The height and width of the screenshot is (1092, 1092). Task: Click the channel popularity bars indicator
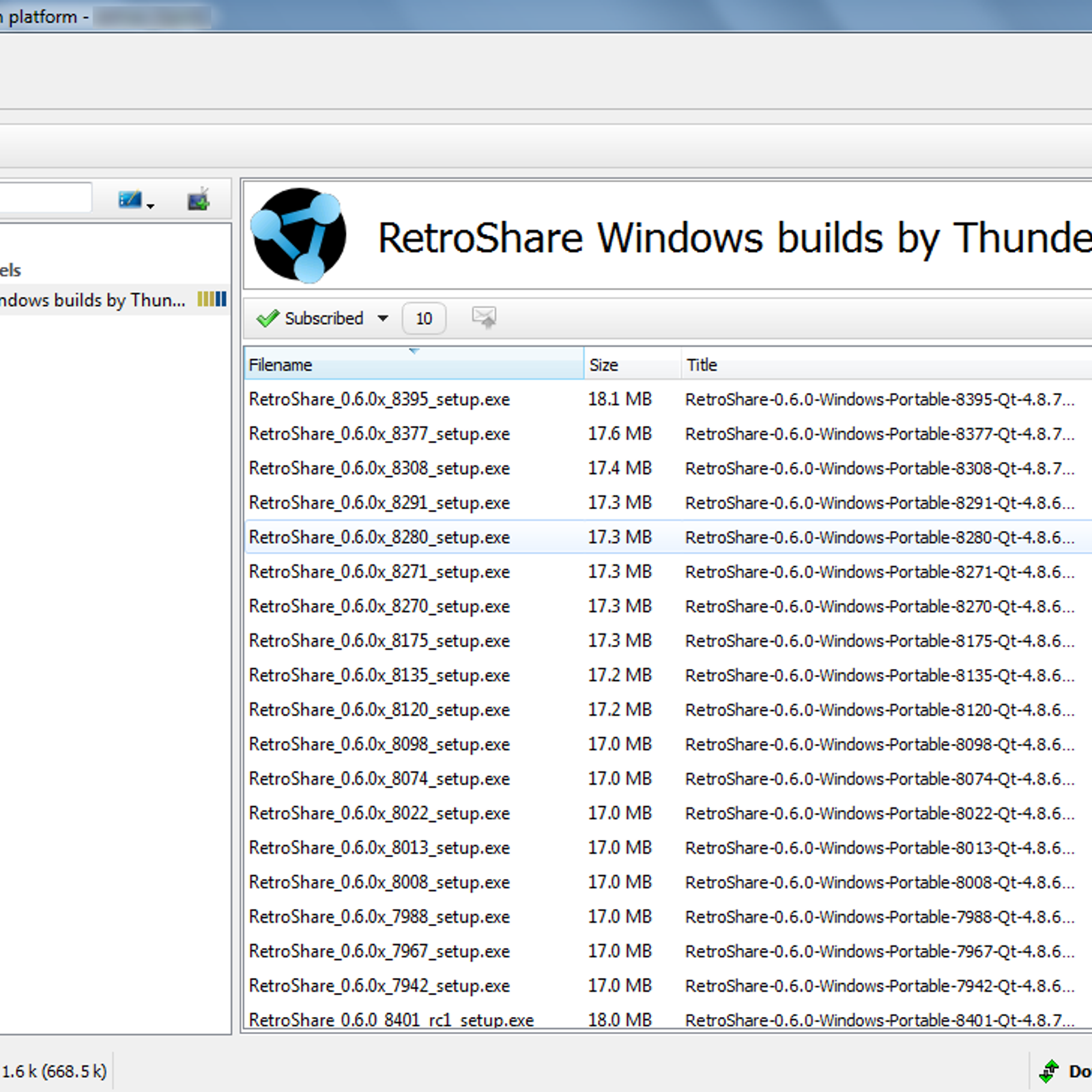tap(212, 299)
